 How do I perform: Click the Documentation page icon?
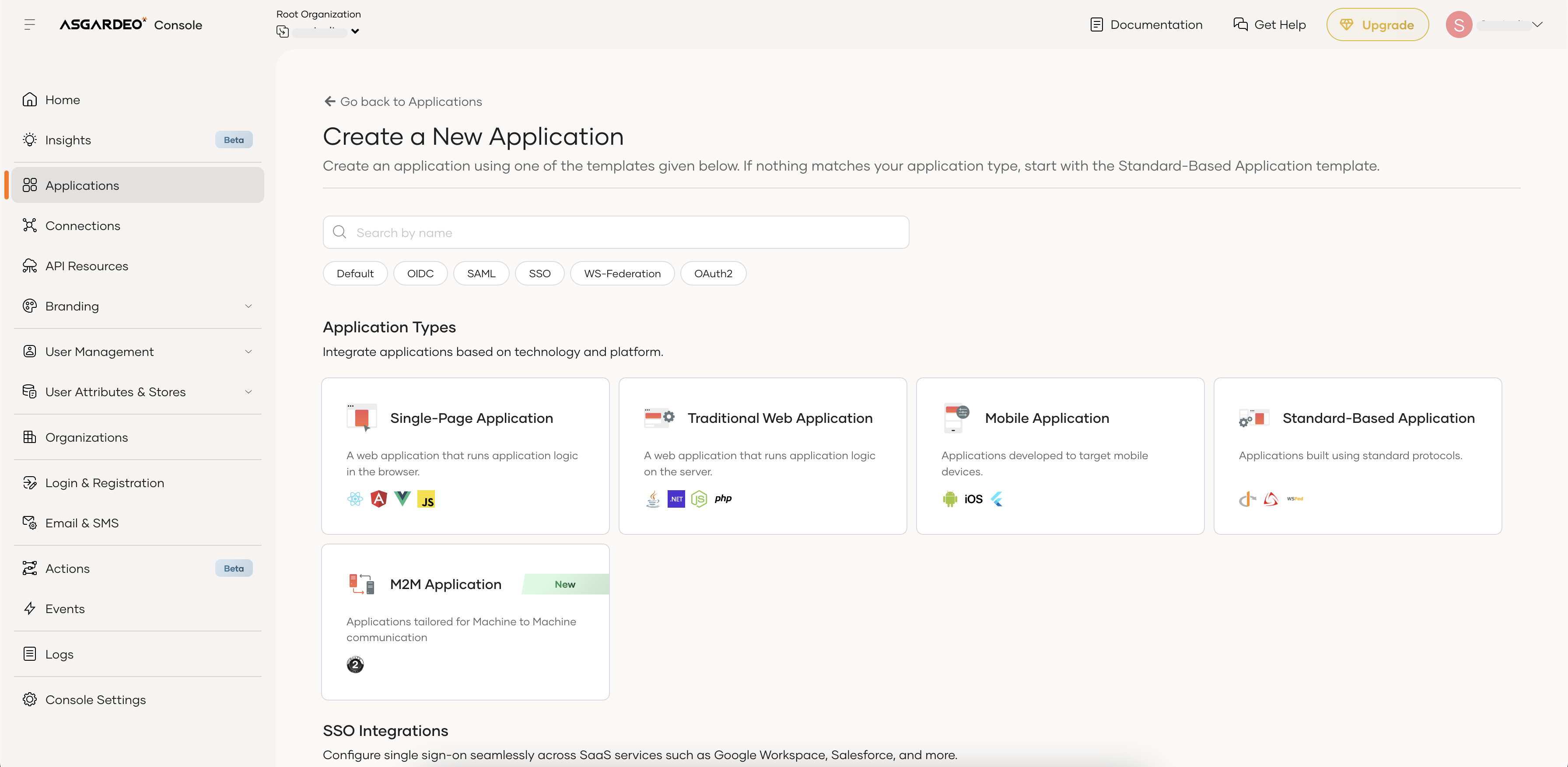[x=1097, y=25]
